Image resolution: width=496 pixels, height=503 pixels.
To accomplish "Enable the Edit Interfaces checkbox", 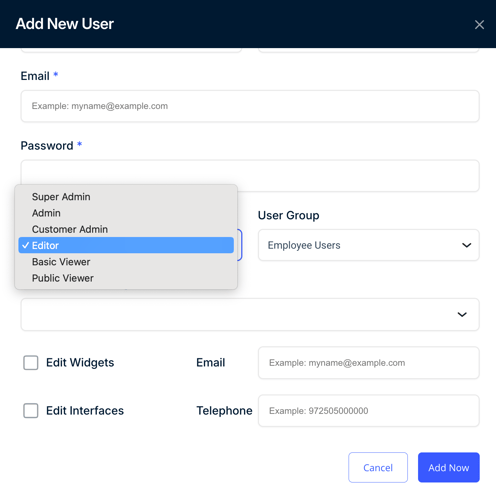I will tap(31, 410).
